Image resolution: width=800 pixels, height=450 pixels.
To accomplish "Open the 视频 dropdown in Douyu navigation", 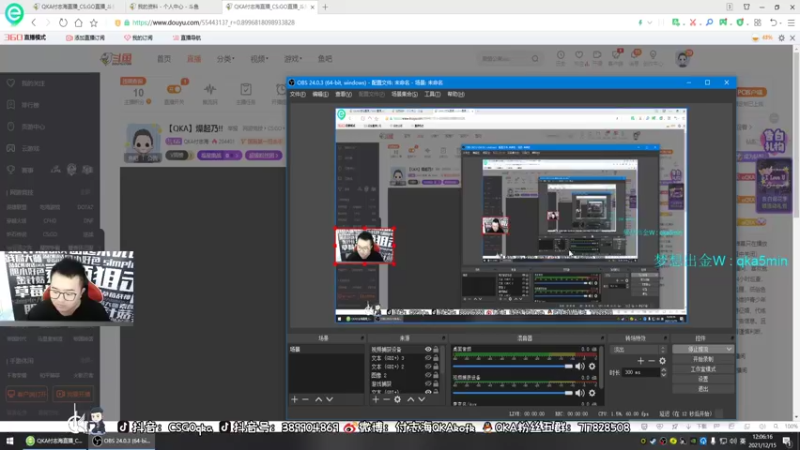I will [x=259, y=59].
